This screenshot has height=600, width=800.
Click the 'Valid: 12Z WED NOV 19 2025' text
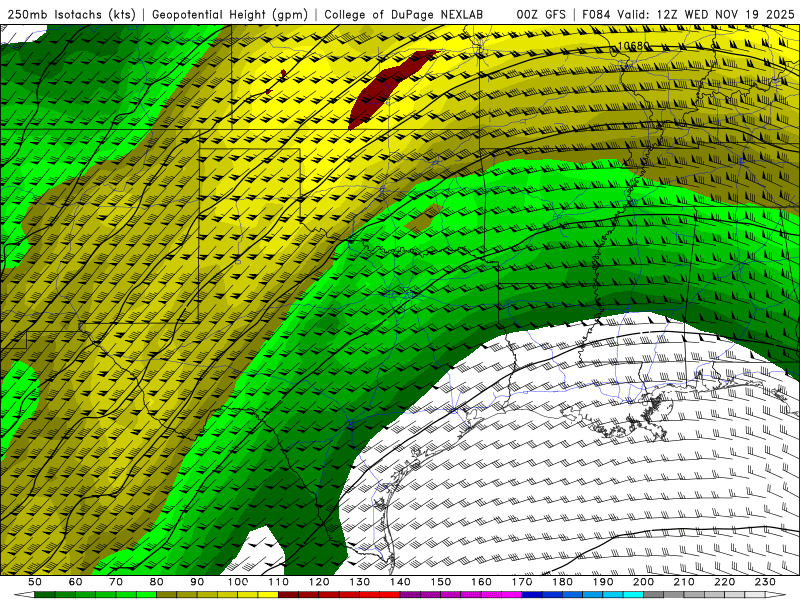tap(705, 14)
